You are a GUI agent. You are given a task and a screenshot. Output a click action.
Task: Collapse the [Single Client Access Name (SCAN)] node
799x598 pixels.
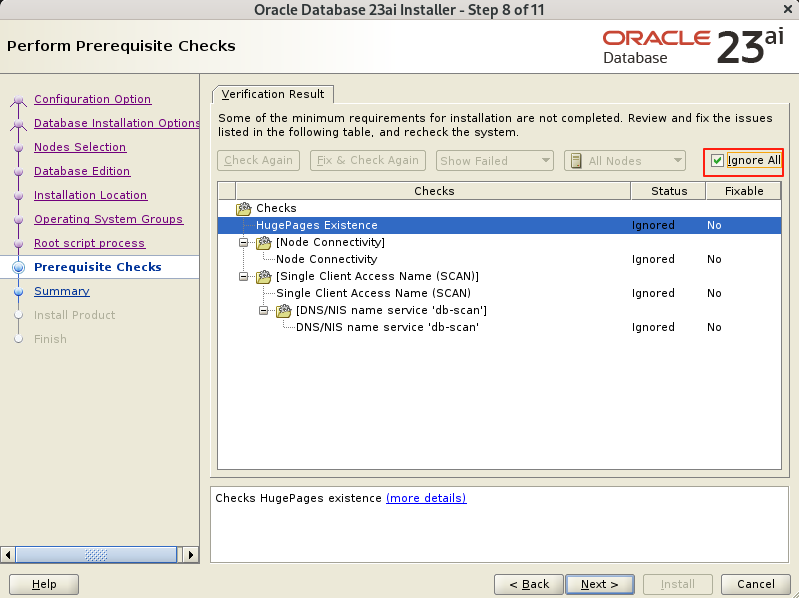coord(244,277)
